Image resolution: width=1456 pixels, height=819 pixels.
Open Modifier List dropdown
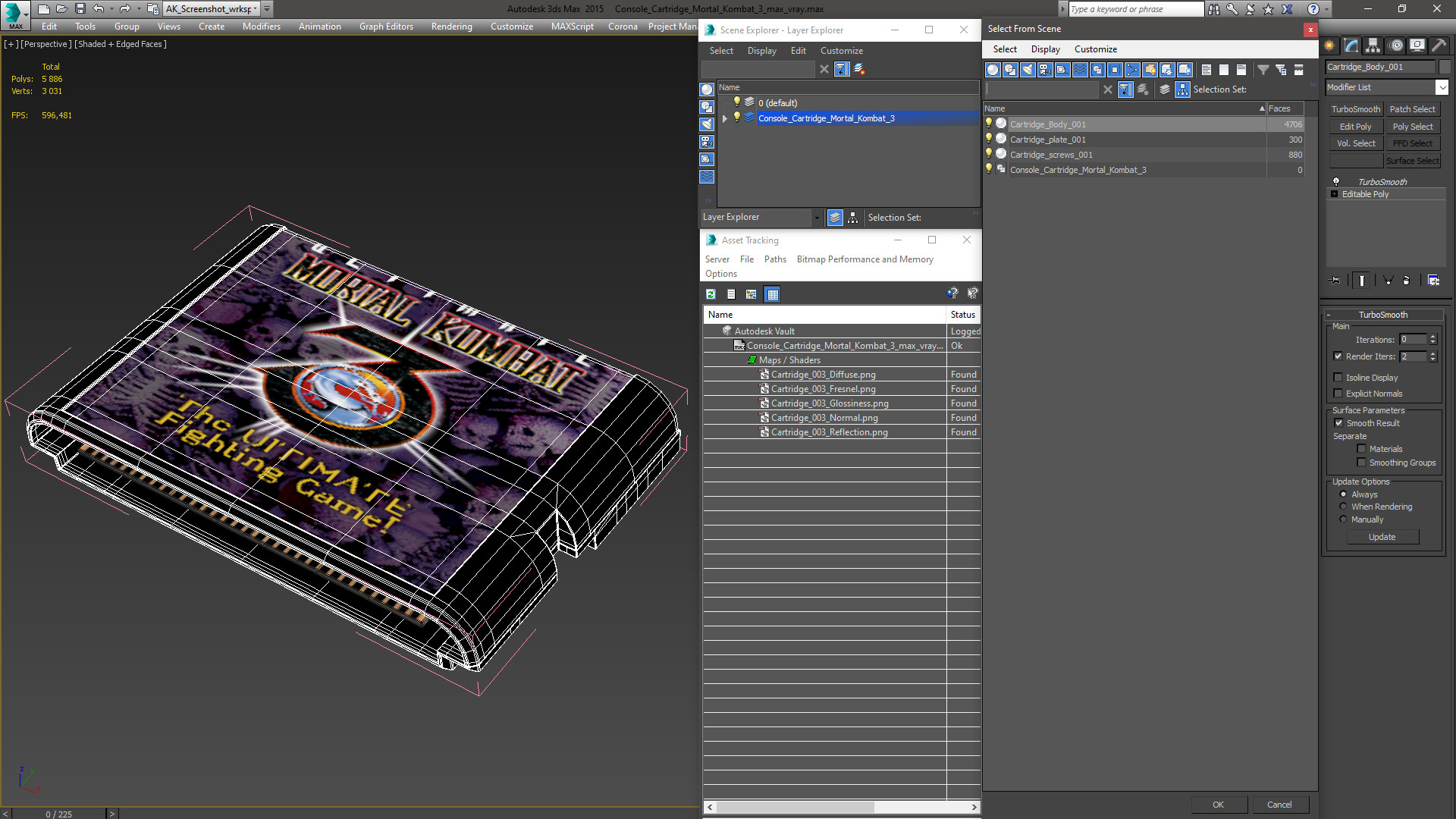(1442, 88)
